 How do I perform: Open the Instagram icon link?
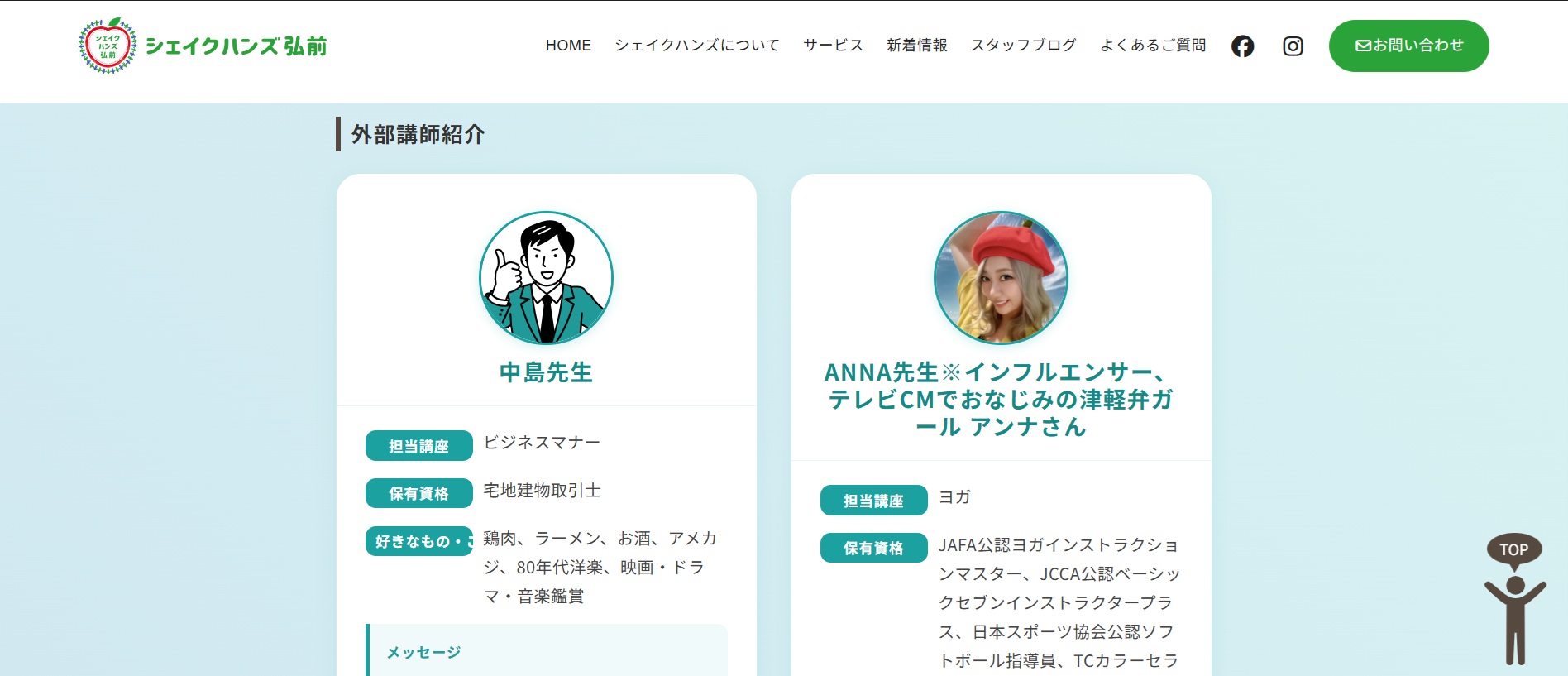click(1293, 46)
